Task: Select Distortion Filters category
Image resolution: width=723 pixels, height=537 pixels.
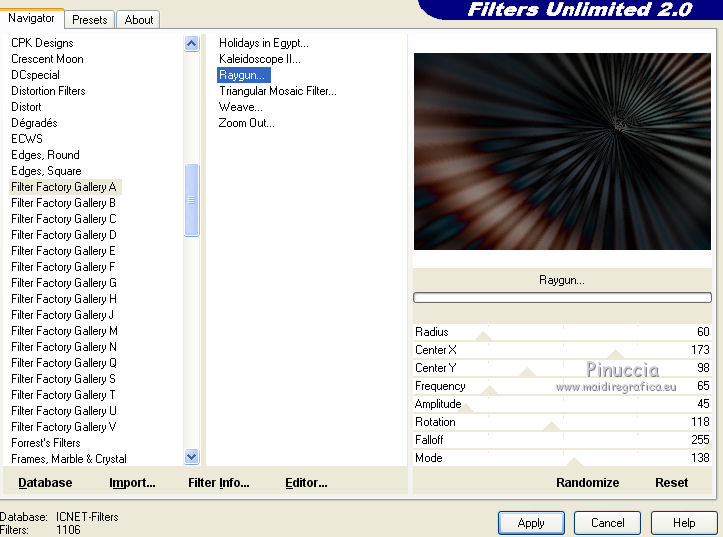Action: (x=48, y=91)
